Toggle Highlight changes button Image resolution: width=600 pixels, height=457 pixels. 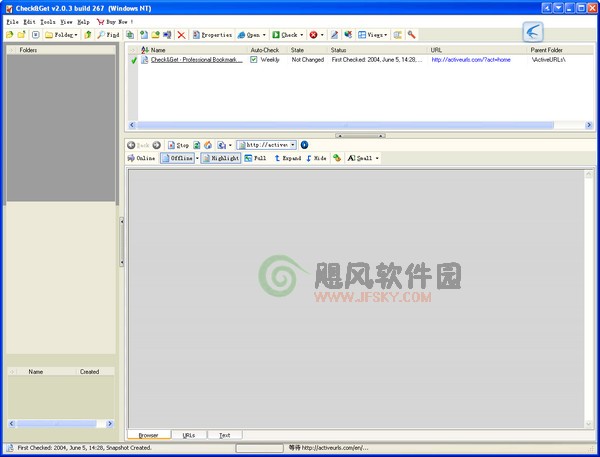click(x=221, y=158)
